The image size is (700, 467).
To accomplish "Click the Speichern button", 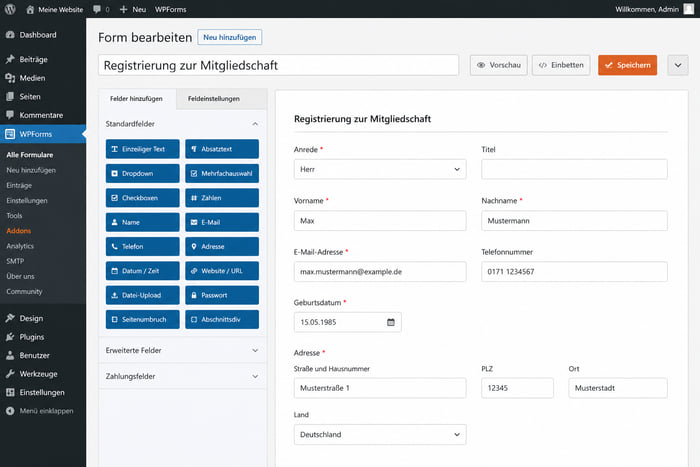I will [627, 65].
